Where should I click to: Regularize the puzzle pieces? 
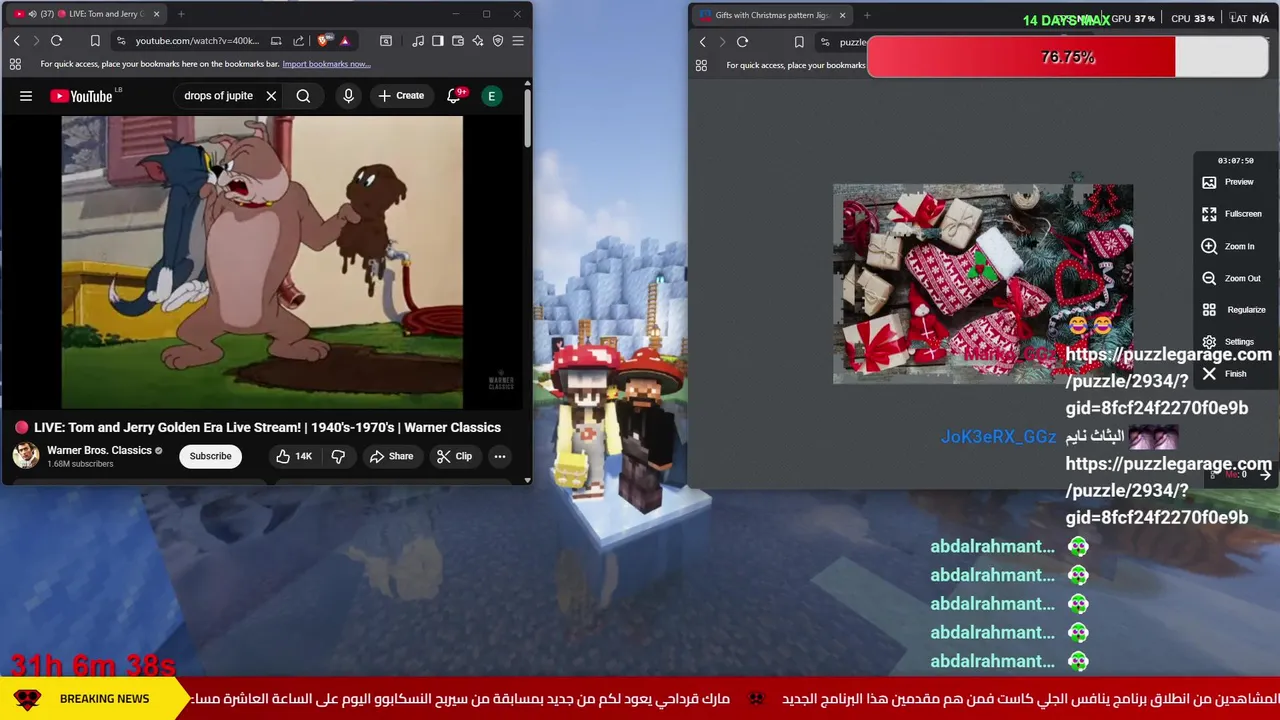pos(1234,310)
